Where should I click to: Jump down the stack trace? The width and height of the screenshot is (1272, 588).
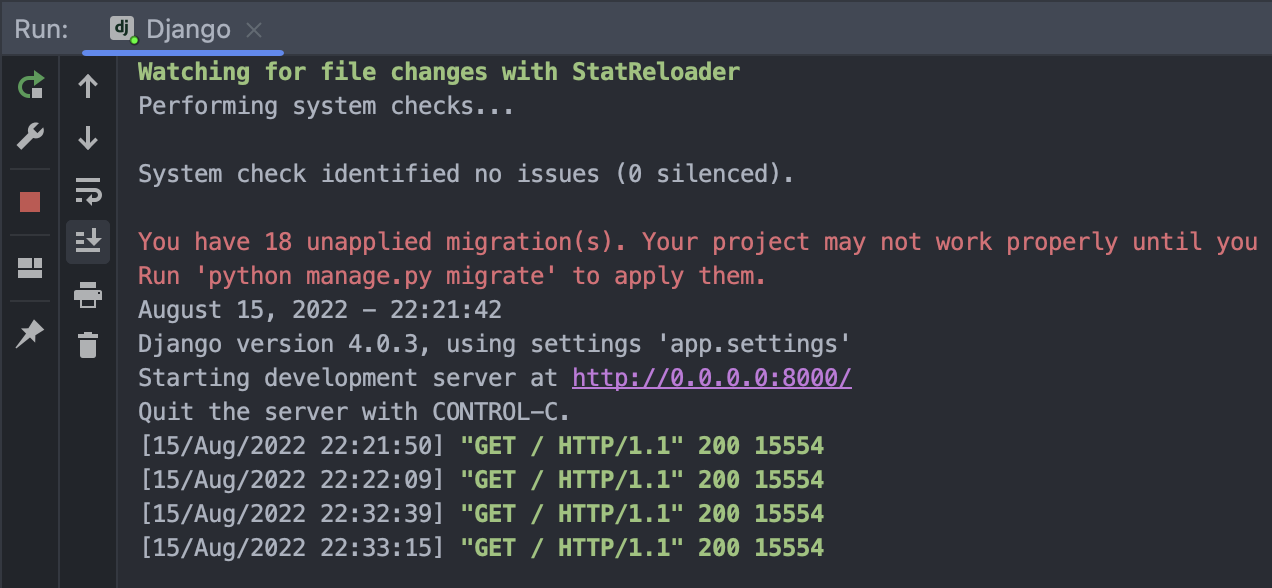pos(88,137)
